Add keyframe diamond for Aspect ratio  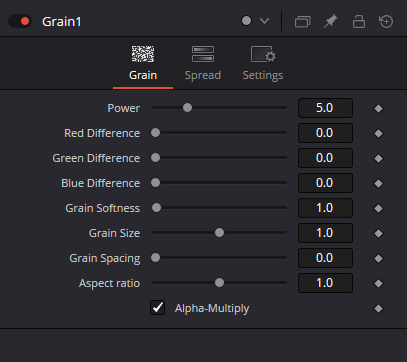click(x=378, y=283)
